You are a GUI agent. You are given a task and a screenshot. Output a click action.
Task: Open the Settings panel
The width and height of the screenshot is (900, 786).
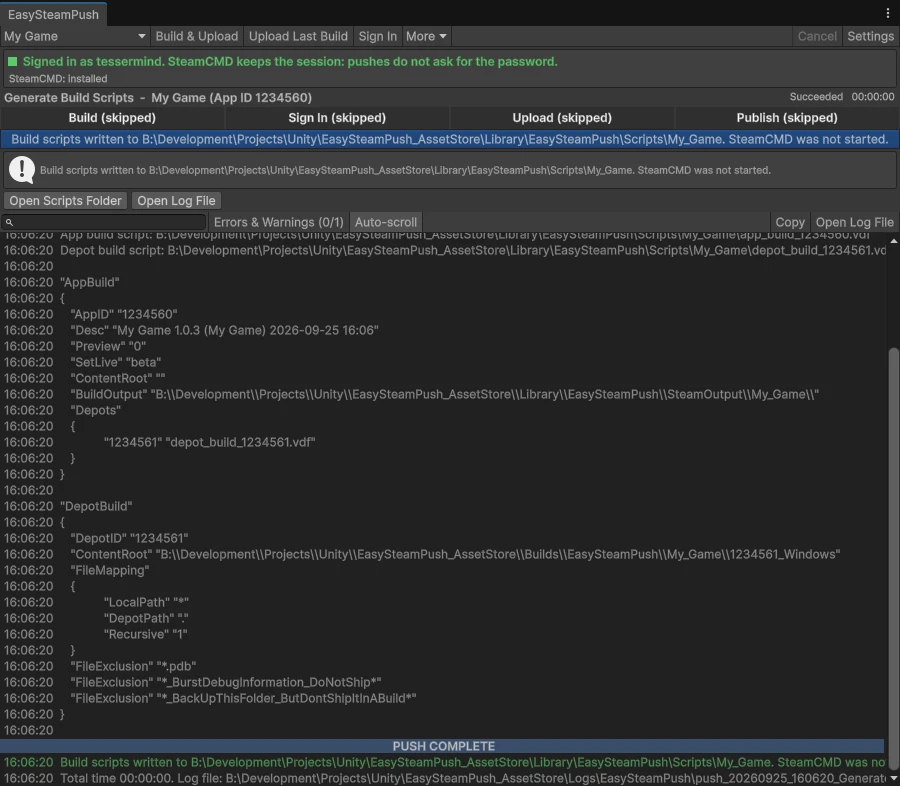tap(870, 36)
